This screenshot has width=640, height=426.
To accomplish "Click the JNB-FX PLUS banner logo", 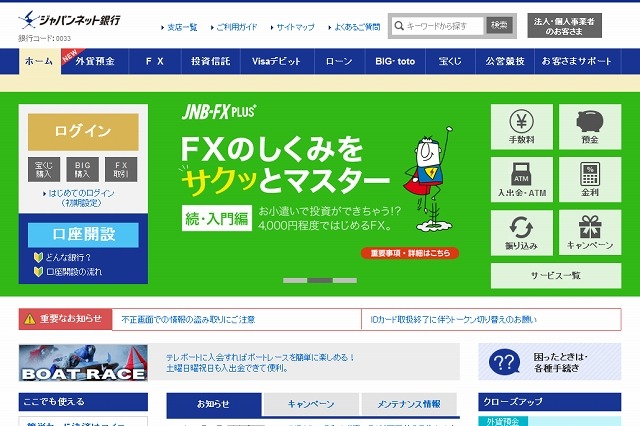I will click(x=219, y=112).
